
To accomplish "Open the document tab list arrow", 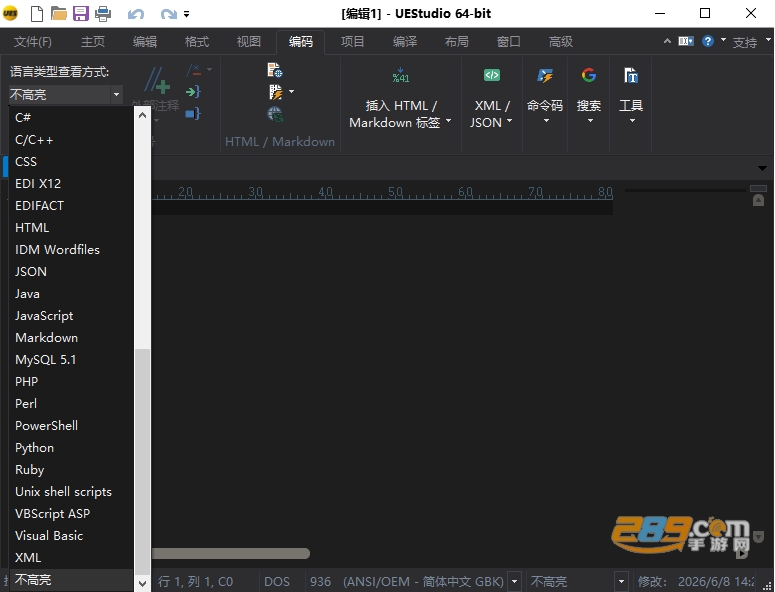I will tap(762, 169).
